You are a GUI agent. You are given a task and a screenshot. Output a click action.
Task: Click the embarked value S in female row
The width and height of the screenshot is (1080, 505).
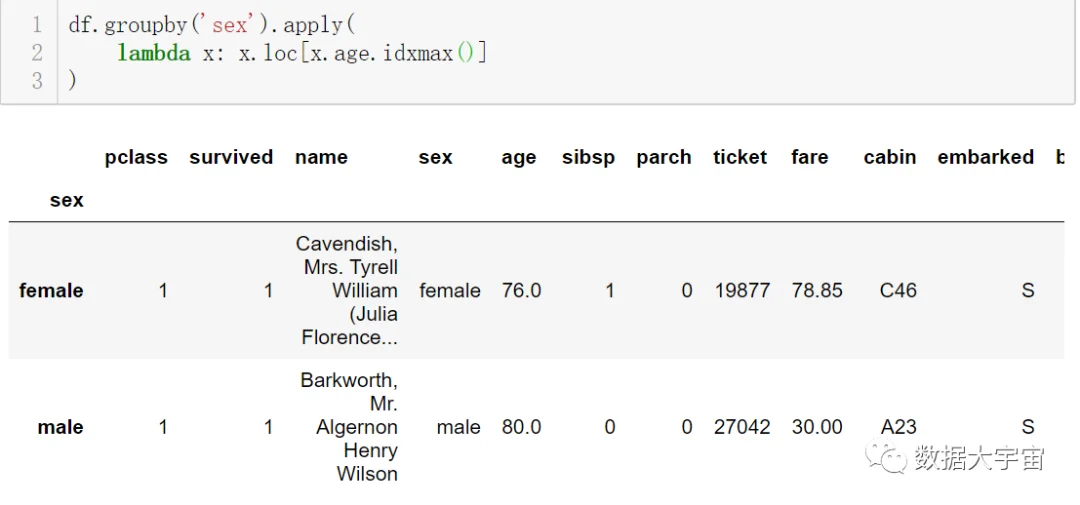pos(1028,291)
